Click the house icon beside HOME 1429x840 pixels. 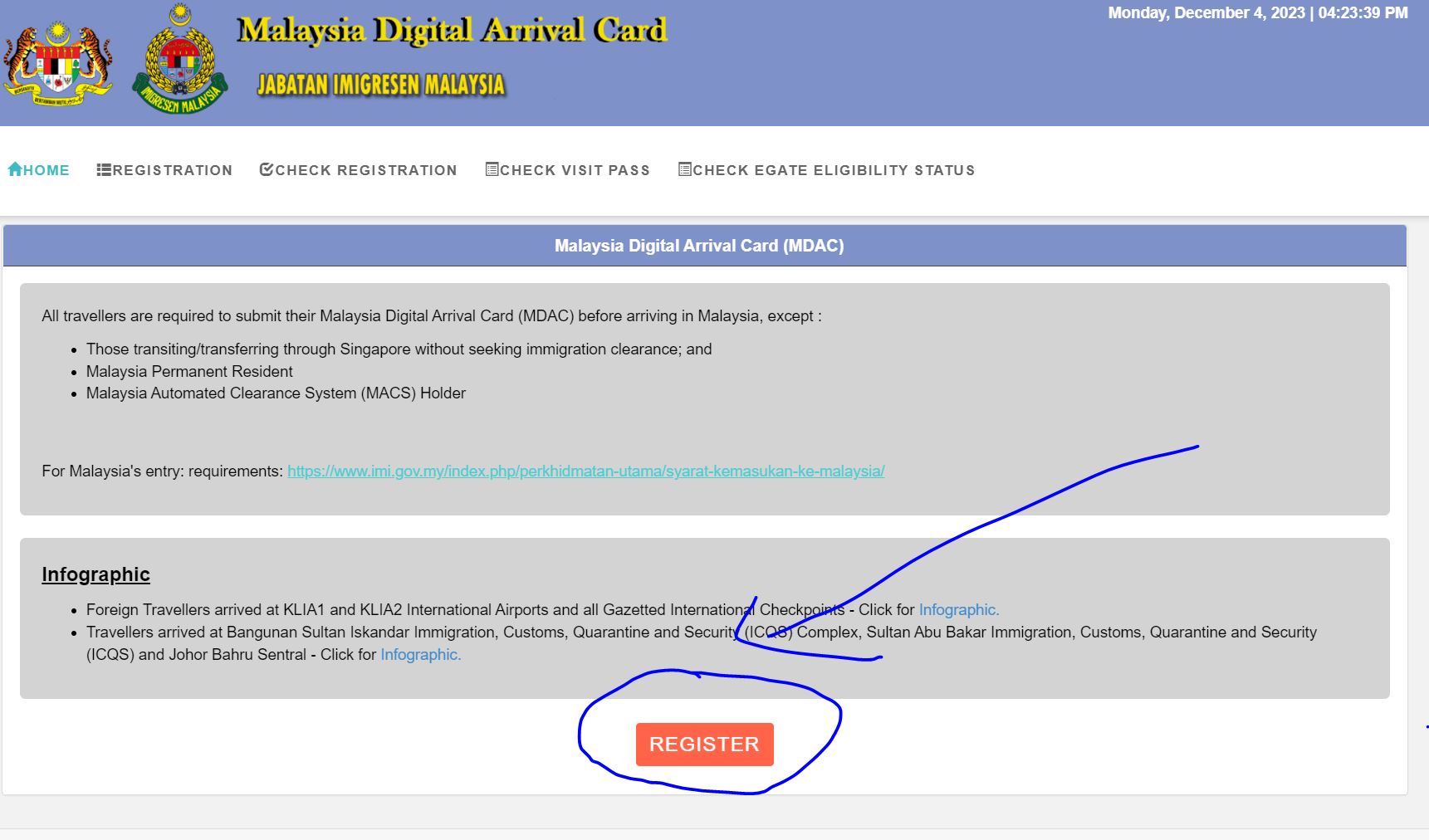click(x=15, y=169)
